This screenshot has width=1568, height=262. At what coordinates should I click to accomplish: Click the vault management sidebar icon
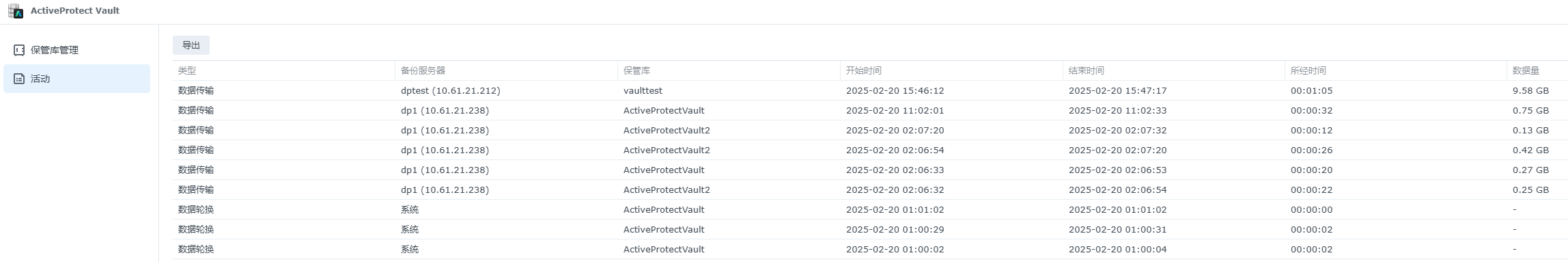[x=19, y=50]
